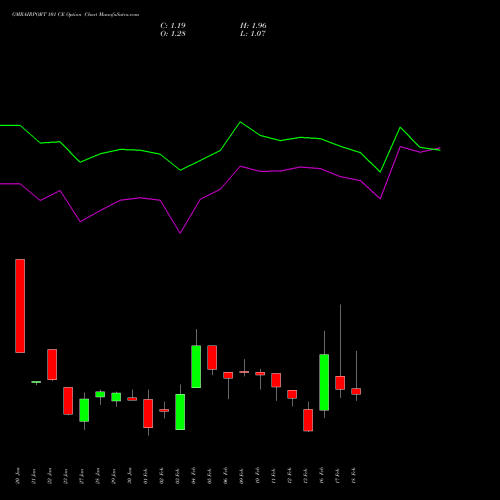Click the 18 Feb date label

[354, 476]
